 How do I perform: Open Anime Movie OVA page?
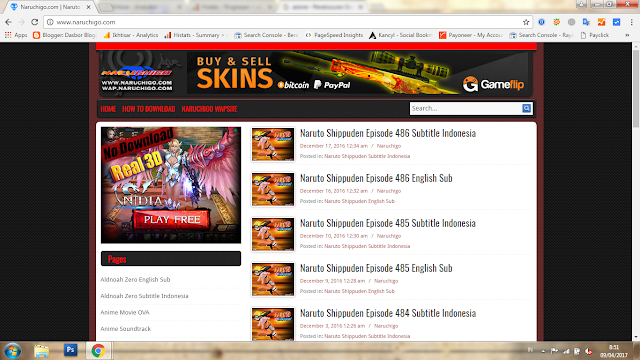point(125,312)
